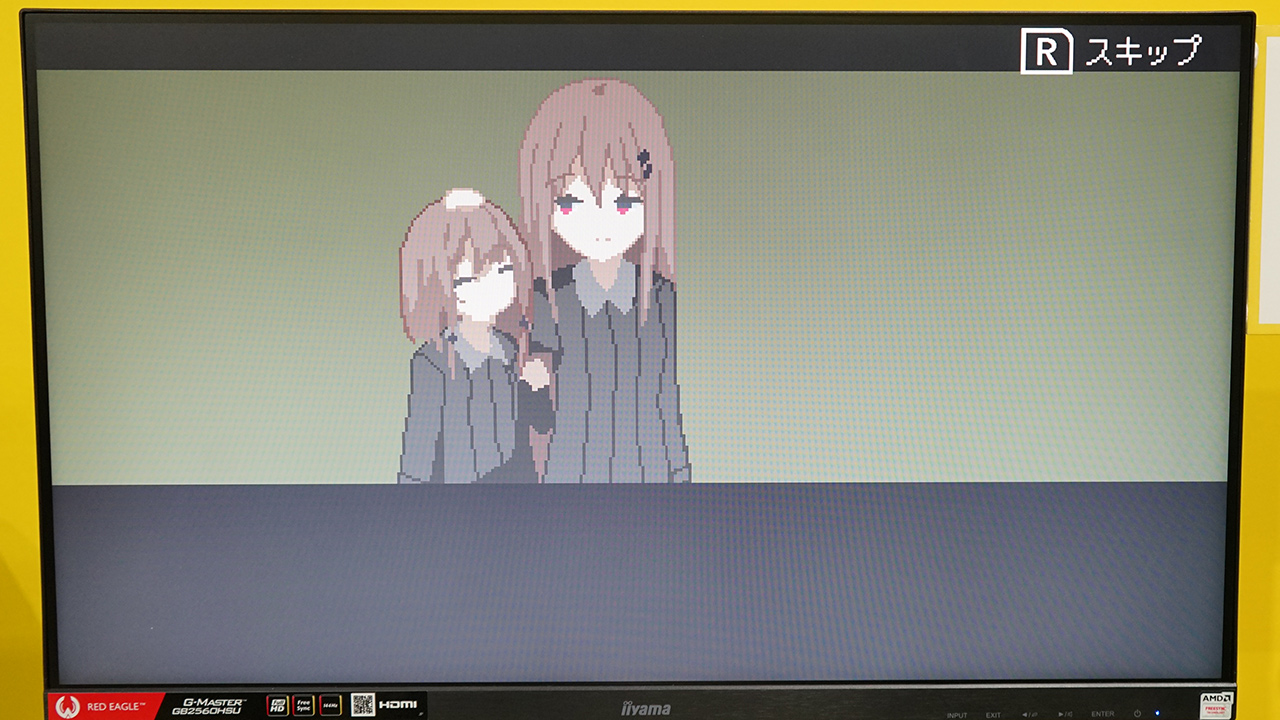Click the dark hair clip on taller girl
The width and height of the screenshot is (1280, 720).
644,164
